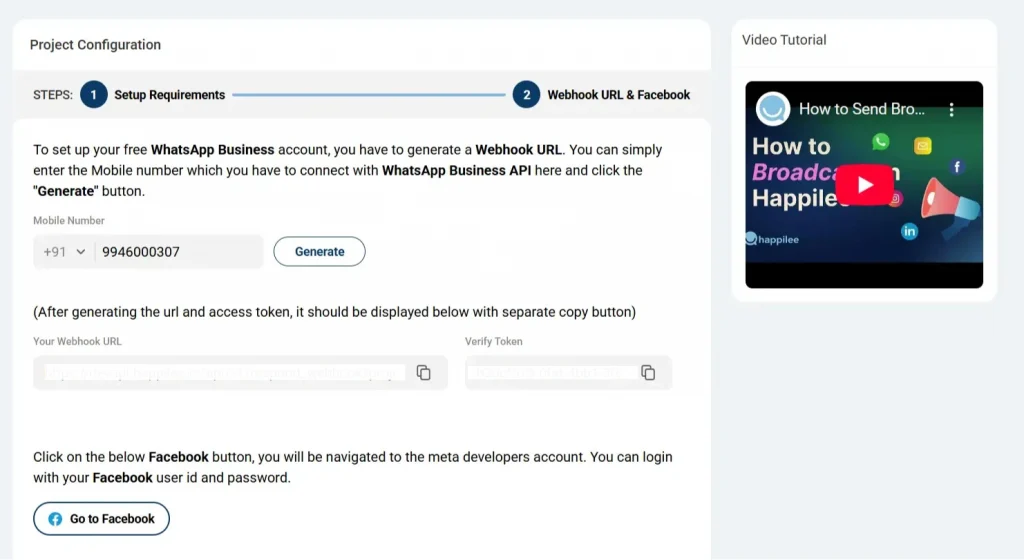The height and width of the screenshot is (560, 1024).
Task: Focus the Mobile Number input field
Action: coord(180,252)
